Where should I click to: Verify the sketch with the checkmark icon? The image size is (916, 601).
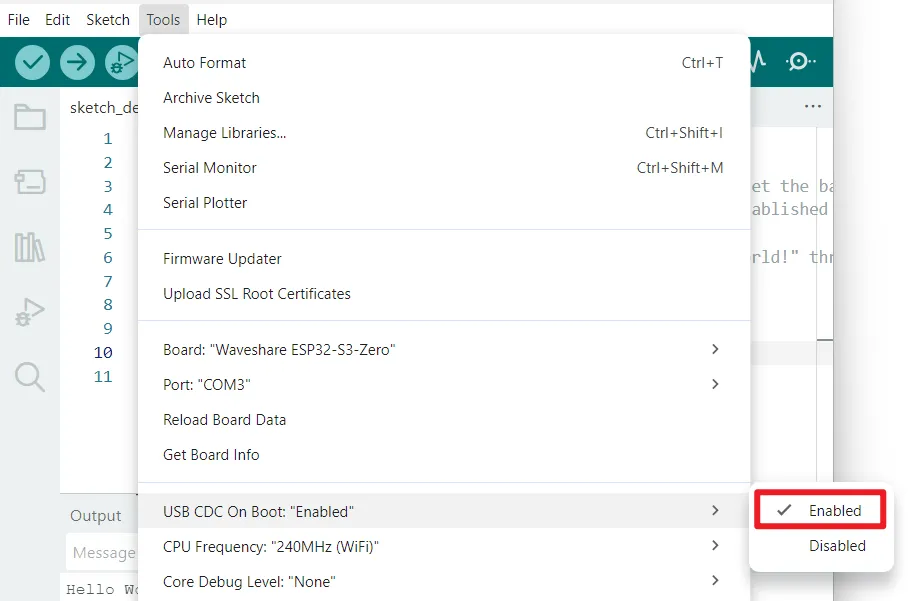tap(29, 61)
